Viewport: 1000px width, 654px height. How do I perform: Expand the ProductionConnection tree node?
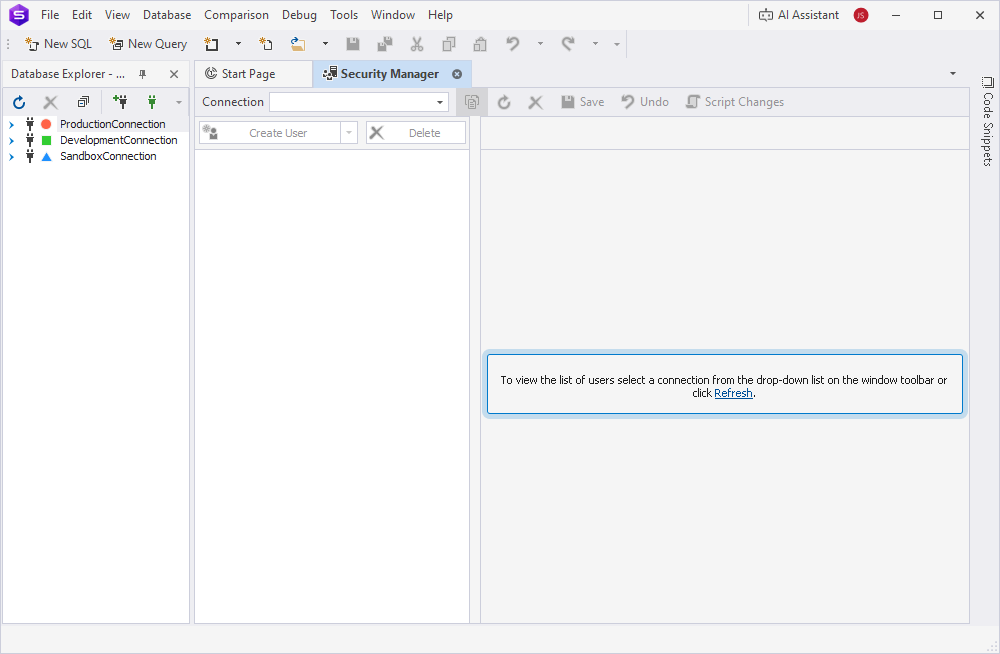click(10, 124)
